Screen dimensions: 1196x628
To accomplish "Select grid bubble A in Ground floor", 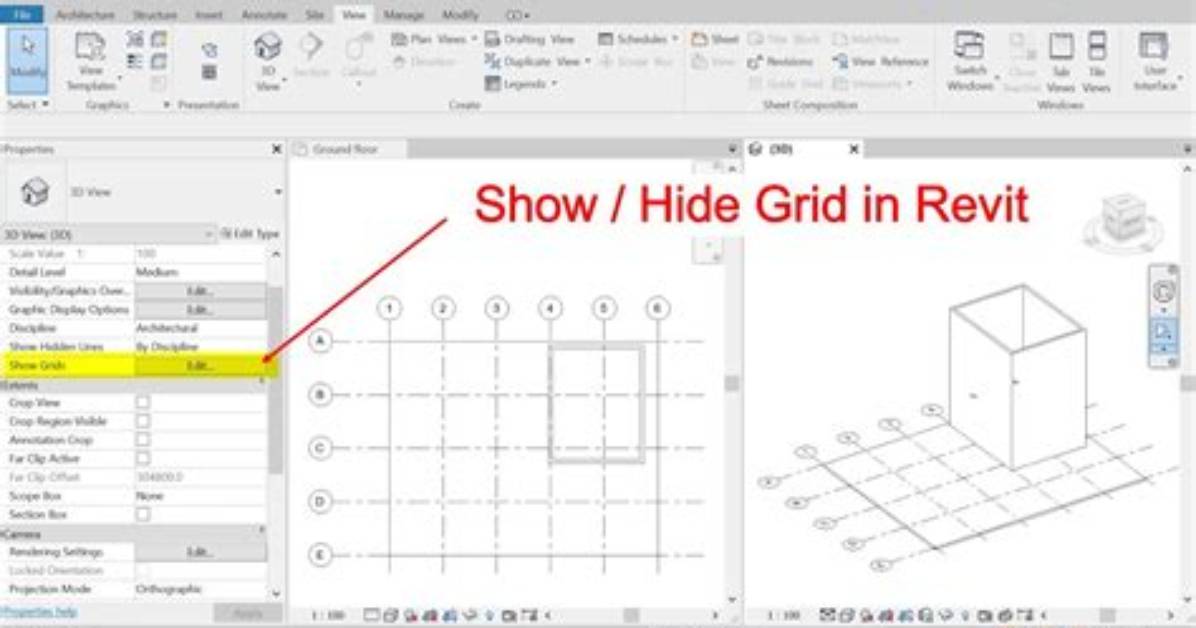I will click(320, 340).
